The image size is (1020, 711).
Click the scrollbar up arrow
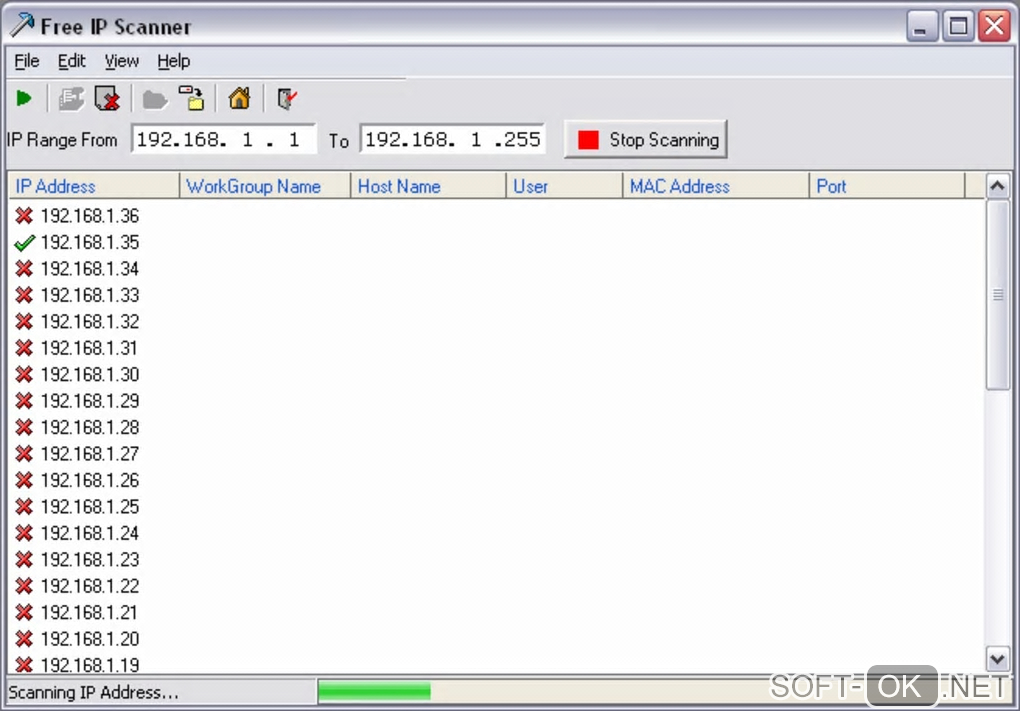coord(997,187)
